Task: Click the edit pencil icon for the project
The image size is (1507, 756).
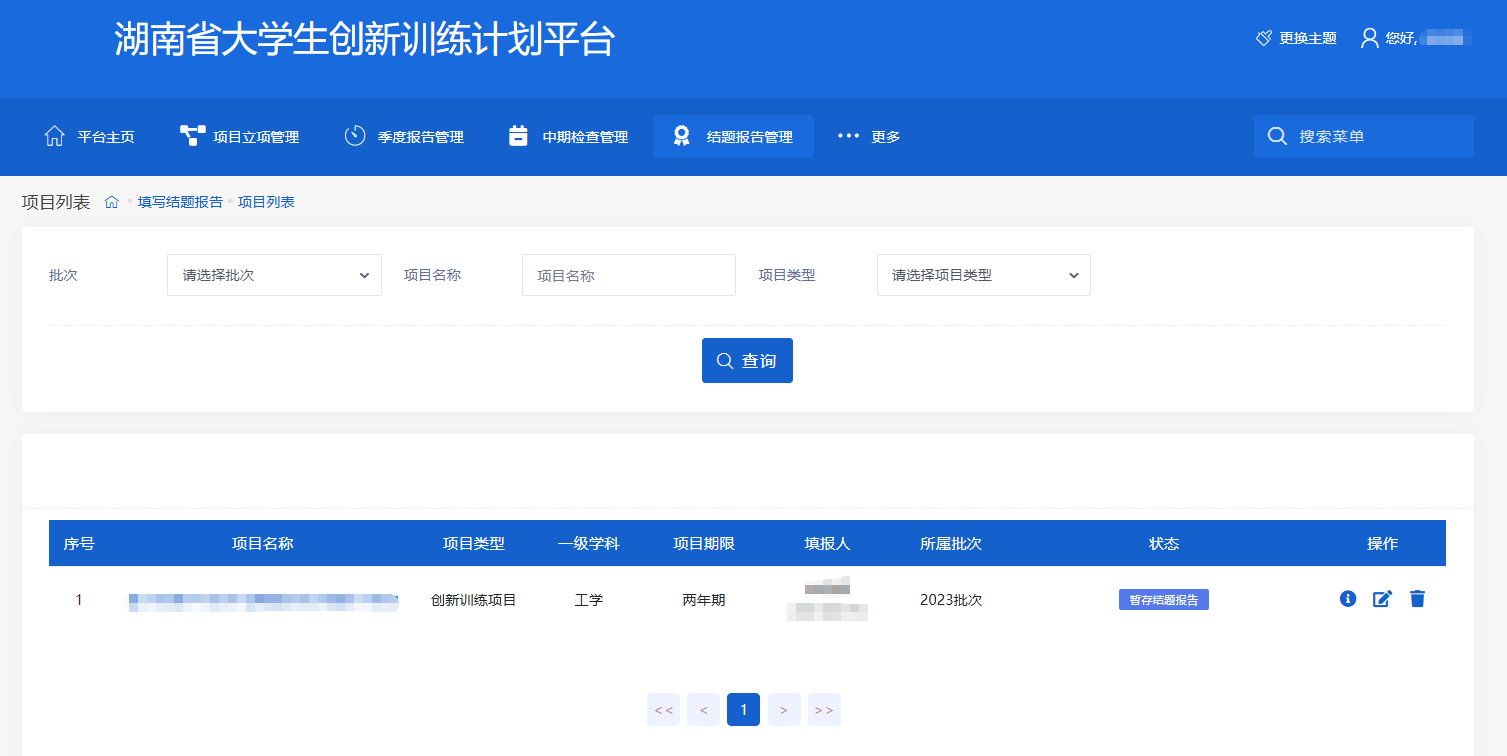Action: [1383, 599]
